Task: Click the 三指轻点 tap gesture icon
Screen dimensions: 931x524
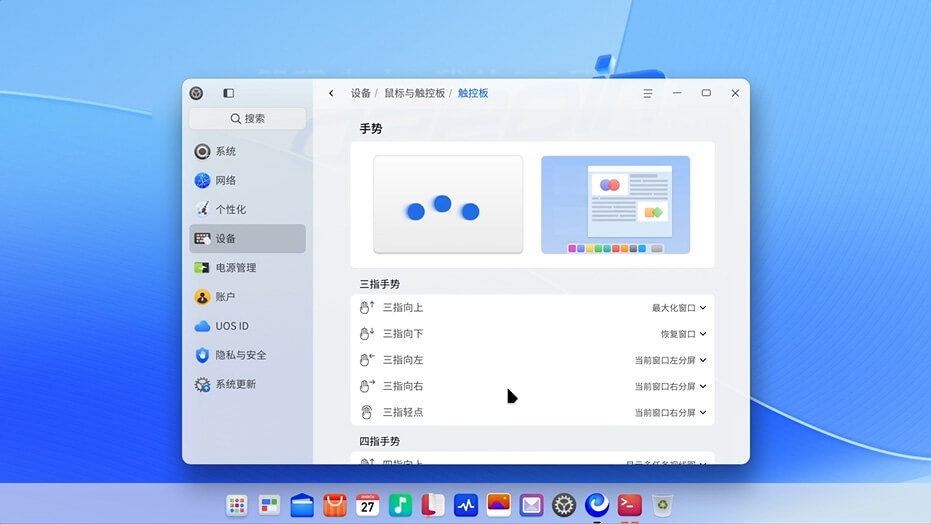Action: pos(366,412)
